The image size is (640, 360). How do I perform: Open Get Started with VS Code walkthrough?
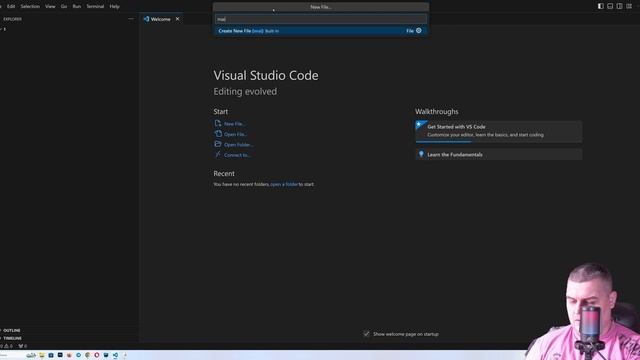(x=498, y=131)
